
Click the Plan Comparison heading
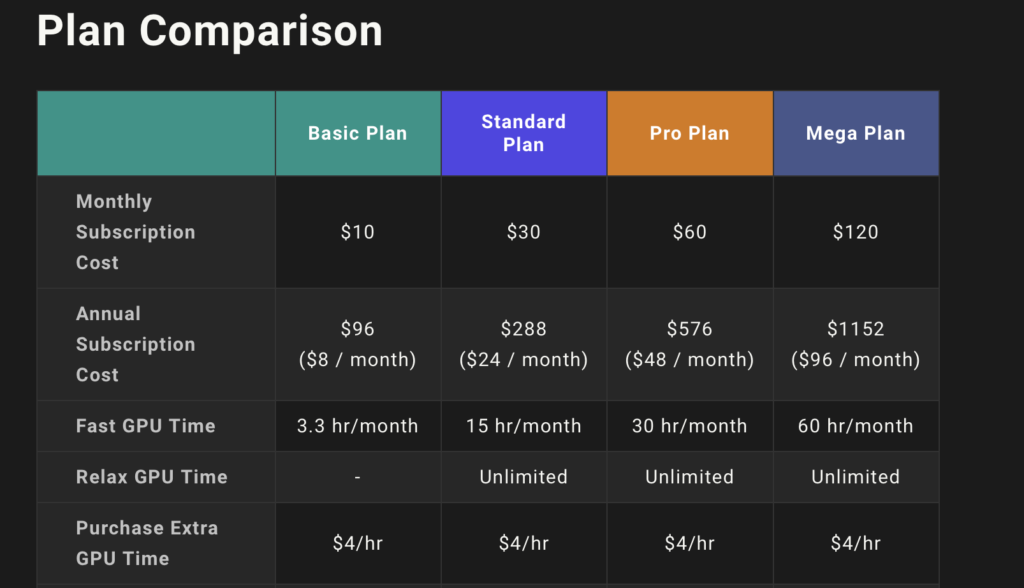point(210,31)
